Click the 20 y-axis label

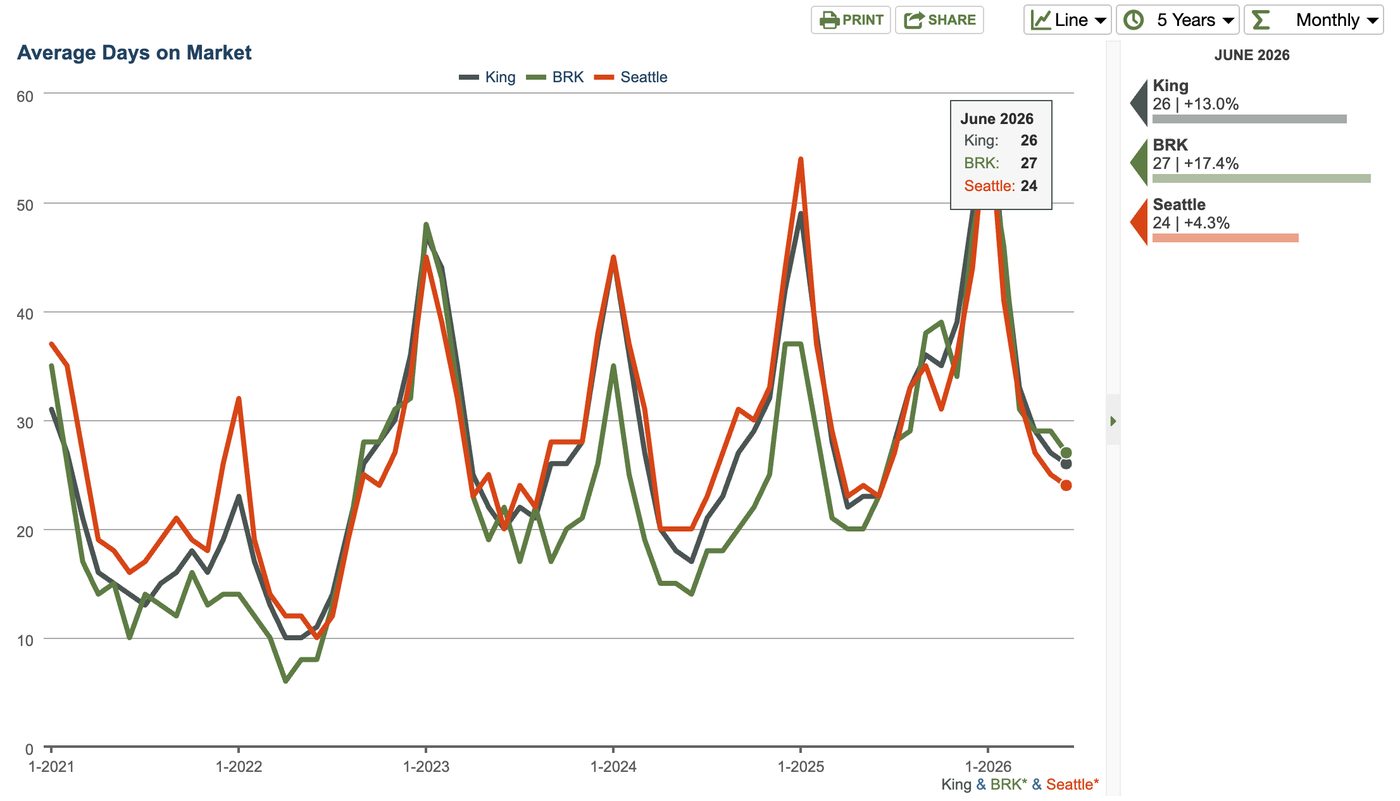pos(24,531)
